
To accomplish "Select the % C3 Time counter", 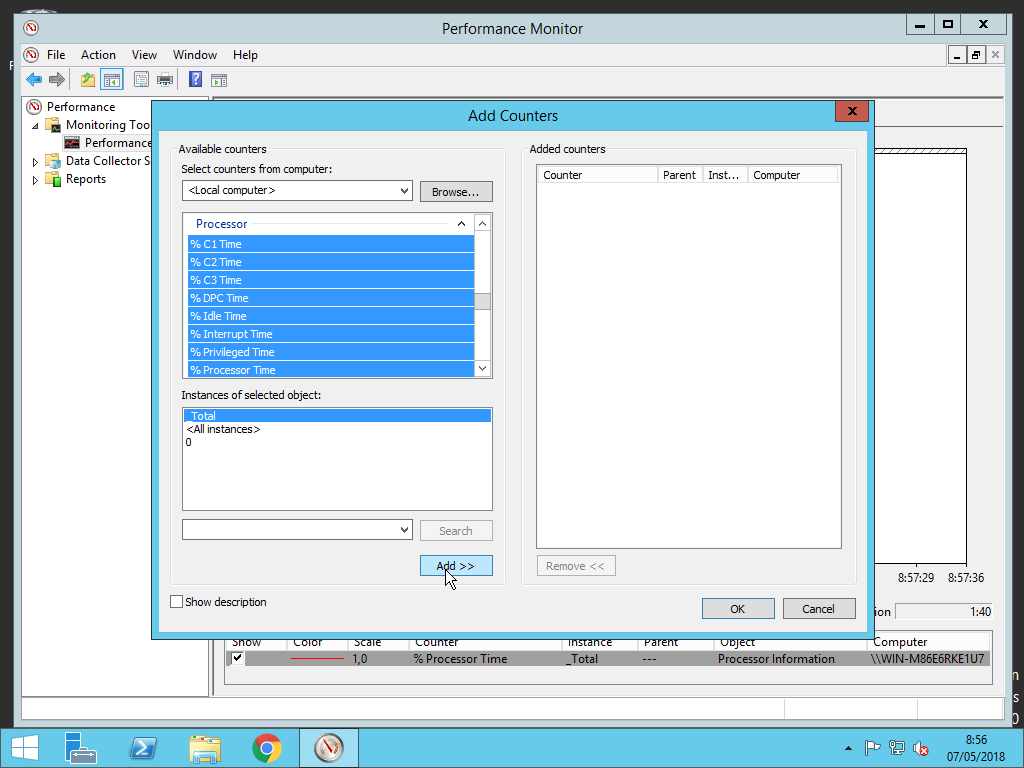I will 330,280.
